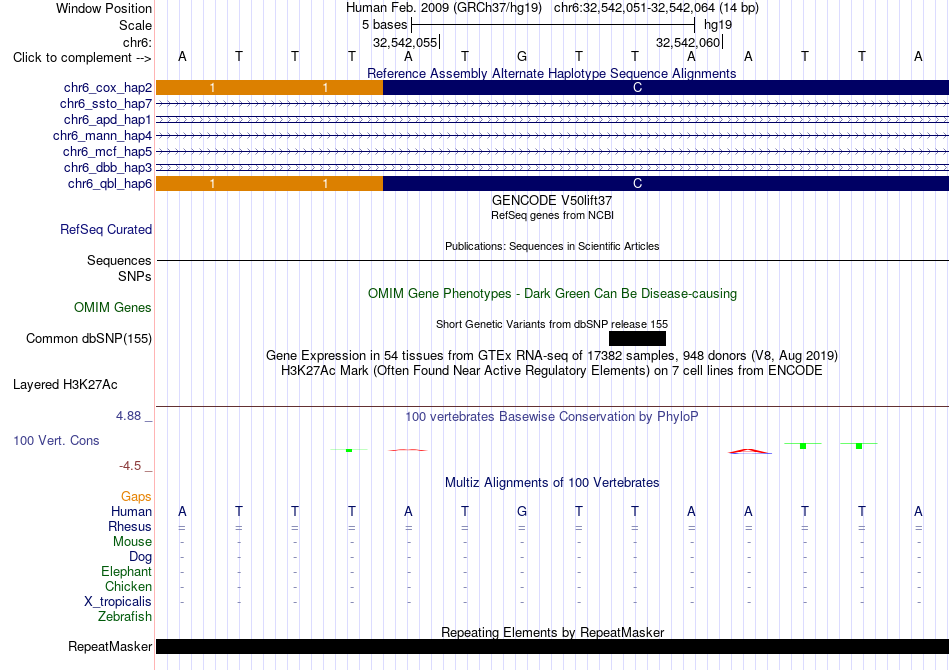The width and height of the screenshot is (950, 670).
Task: Click the black variant block in Common dbSNP(155) track
Action: (x=637, y=339)
